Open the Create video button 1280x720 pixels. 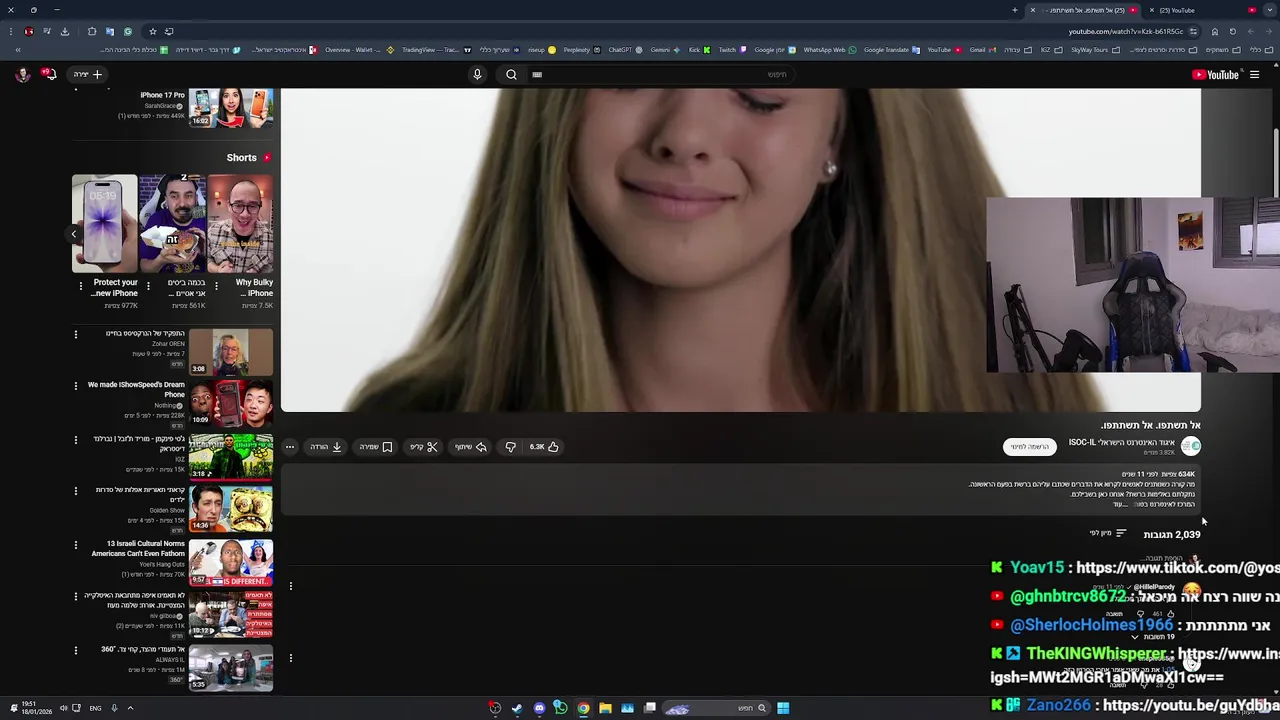[88, 74]
